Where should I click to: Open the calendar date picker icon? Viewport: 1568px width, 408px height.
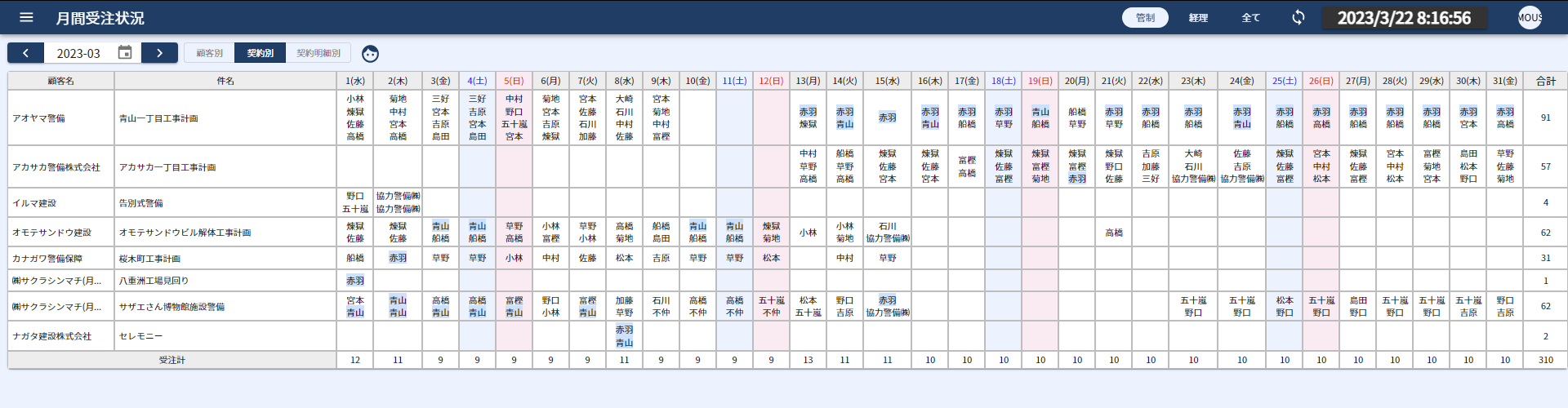pyautogui.click(x=125, y=53)
